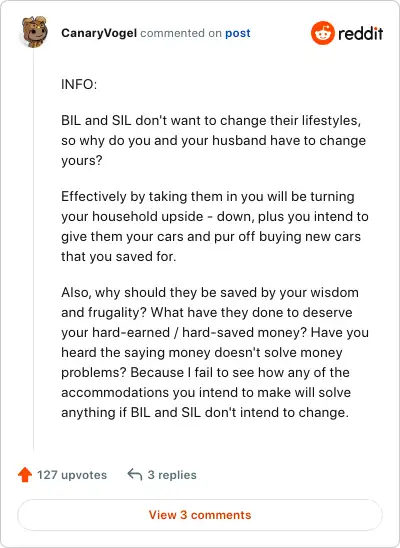Click the 'View 3 comments' button

pyautogui.click(x=200, y=515)
